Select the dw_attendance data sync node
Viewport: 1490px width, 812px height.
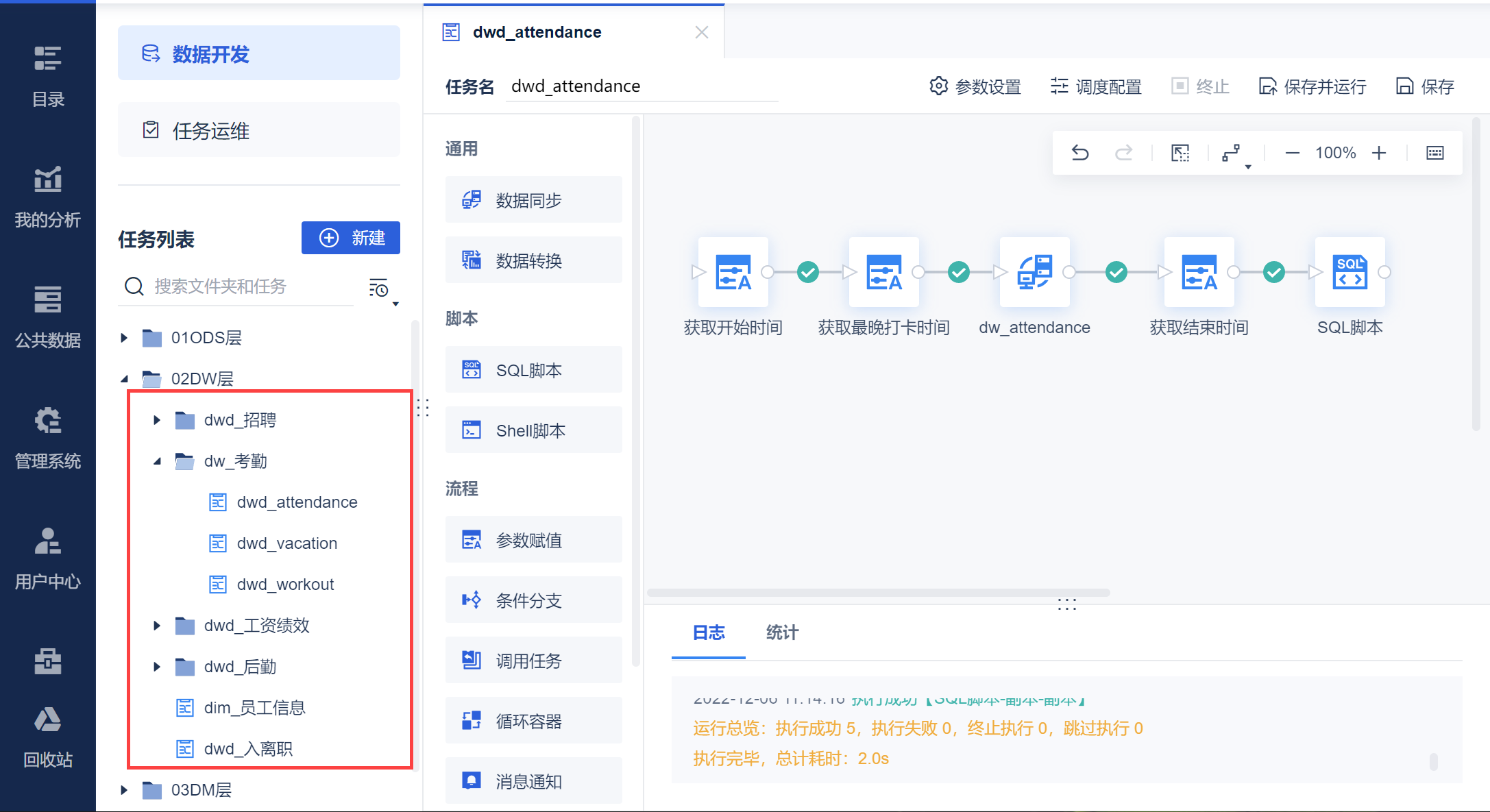1034,273
